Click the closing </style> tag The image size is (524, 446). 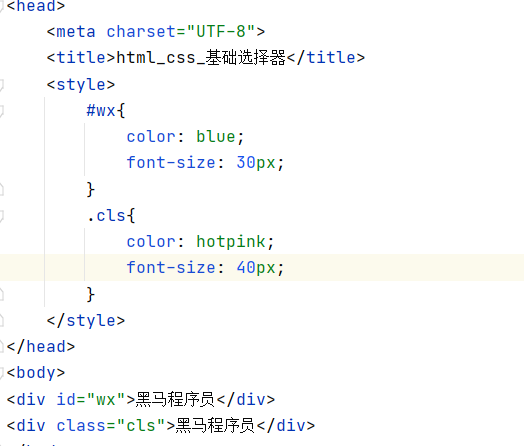pyautogui.click(x=86, y=320)
